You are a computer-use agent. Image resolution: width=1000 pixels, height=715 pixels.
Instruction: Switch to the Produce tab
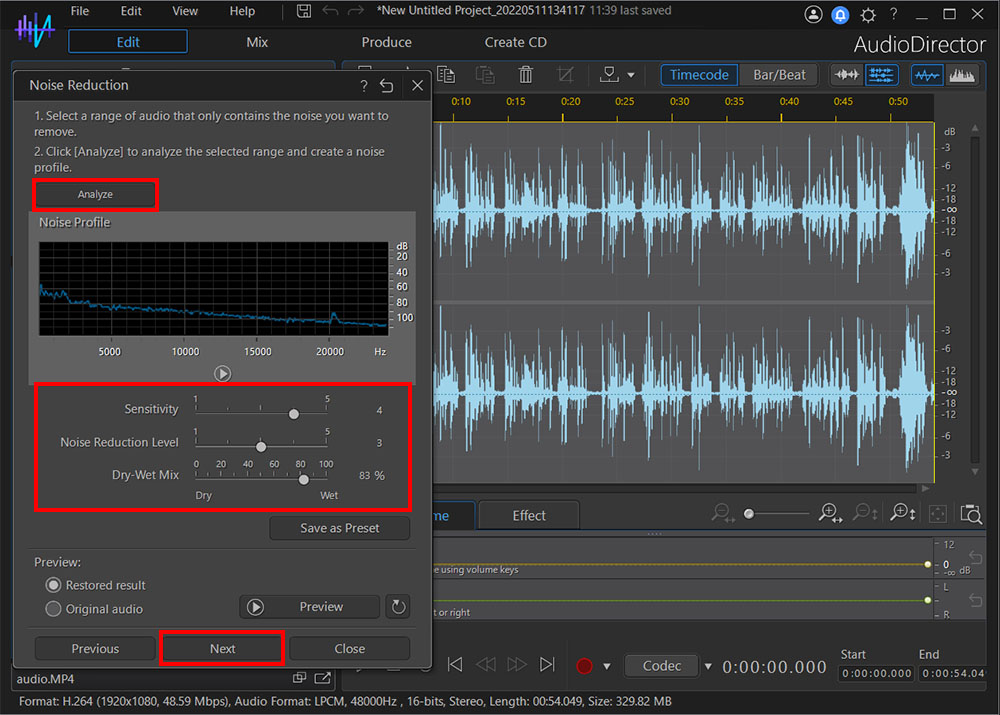pyautogui.click(x=386, y=42)
